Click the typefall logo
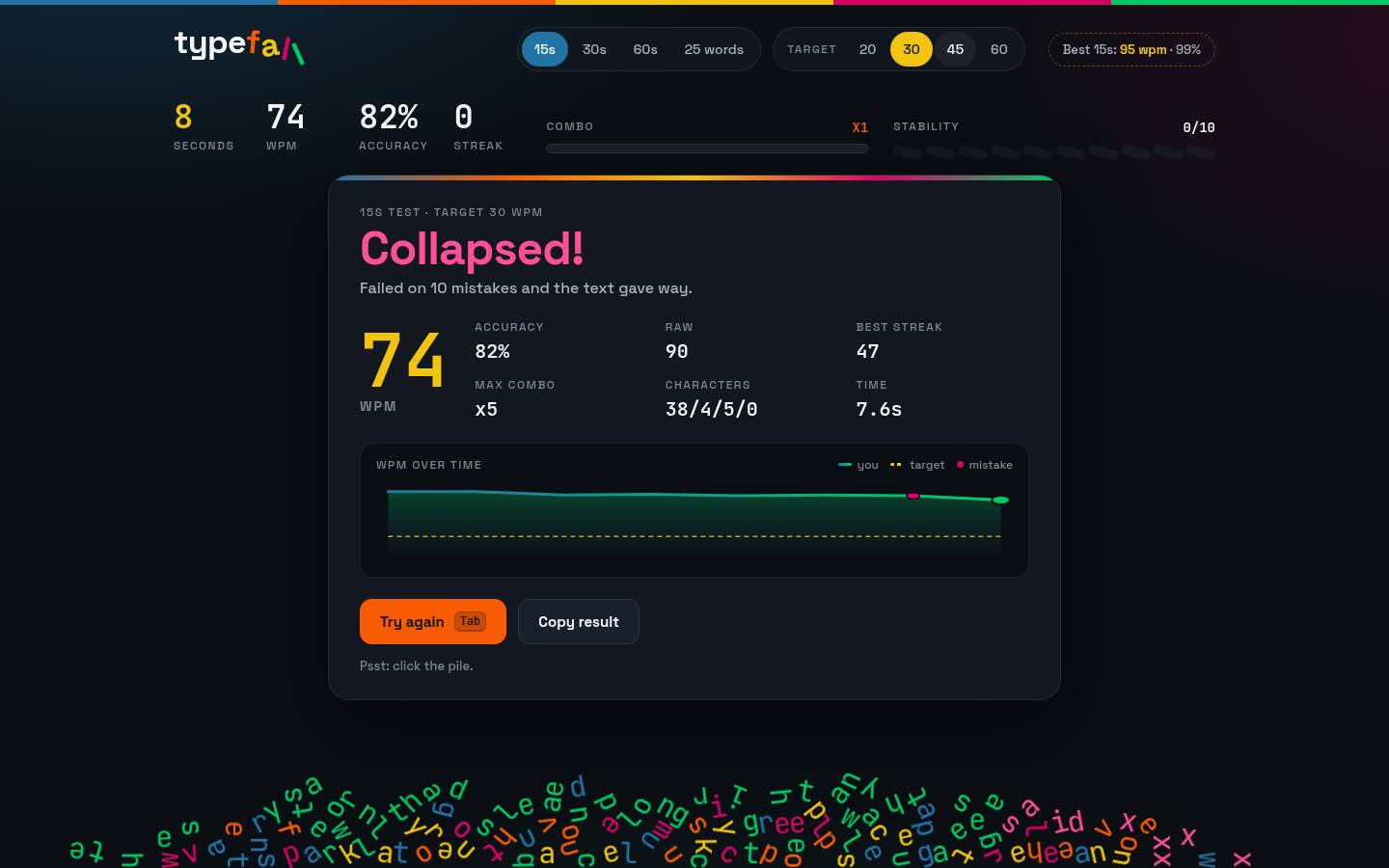Image resolution: width=1389 pixels, height=868 pixels. (x=239, y=46)
